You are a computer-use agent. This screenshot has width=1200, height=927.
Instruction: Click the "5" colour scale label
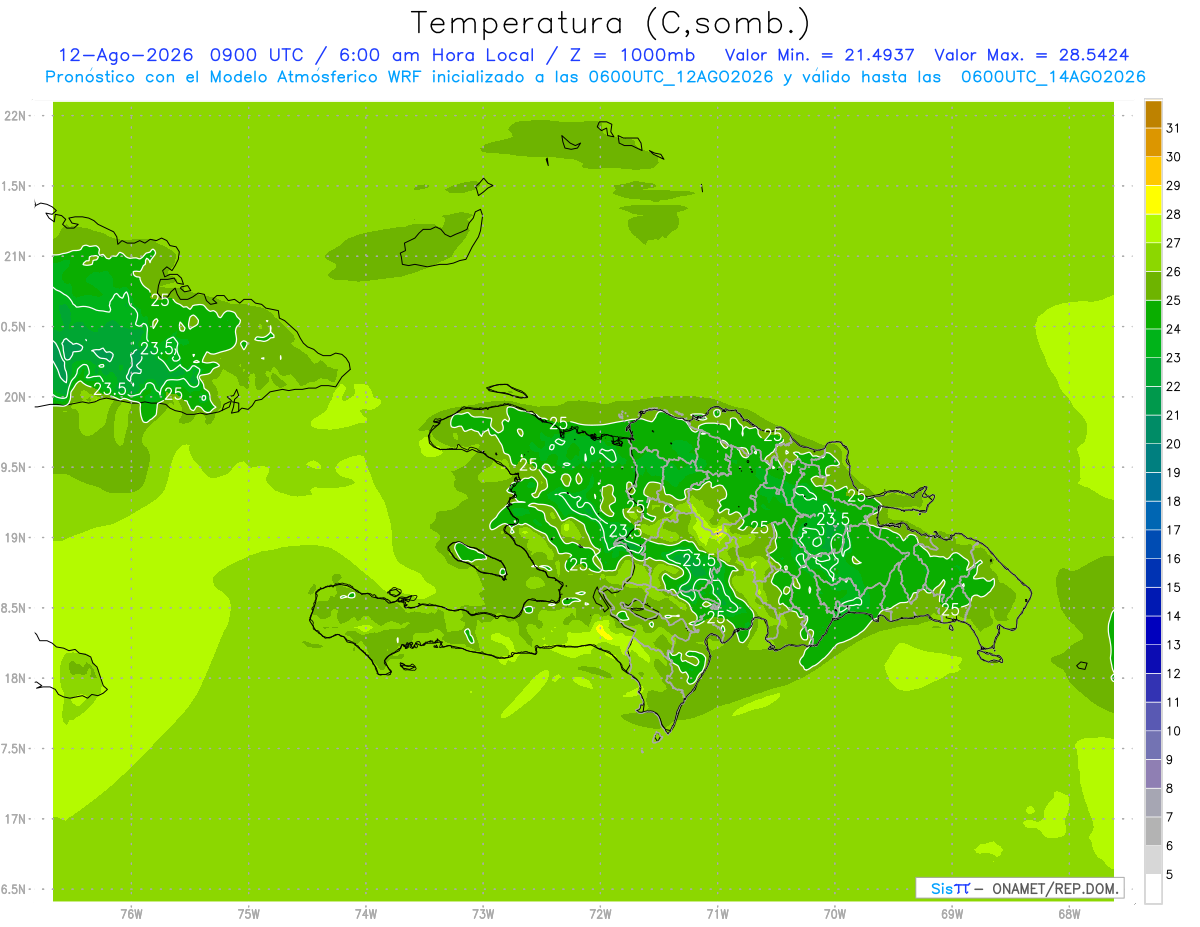[1170, 874]
